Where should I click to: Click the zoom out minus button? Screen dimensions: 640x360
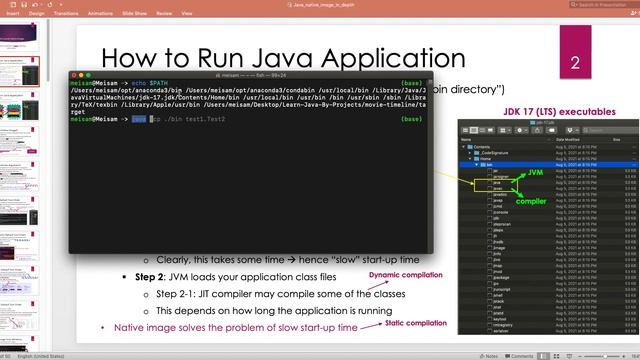(x=580, y=356)
